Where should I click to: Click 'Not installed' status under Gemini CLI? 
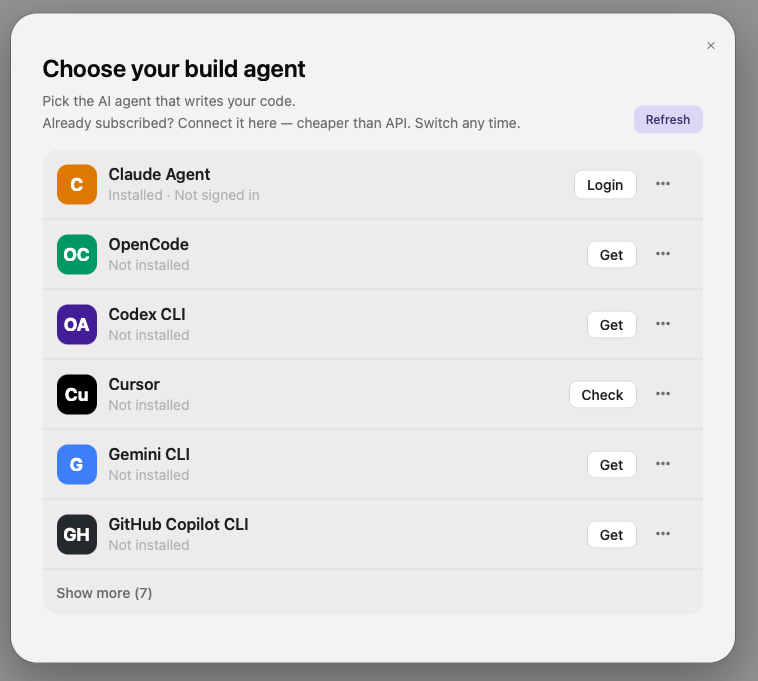click(149, 476)
